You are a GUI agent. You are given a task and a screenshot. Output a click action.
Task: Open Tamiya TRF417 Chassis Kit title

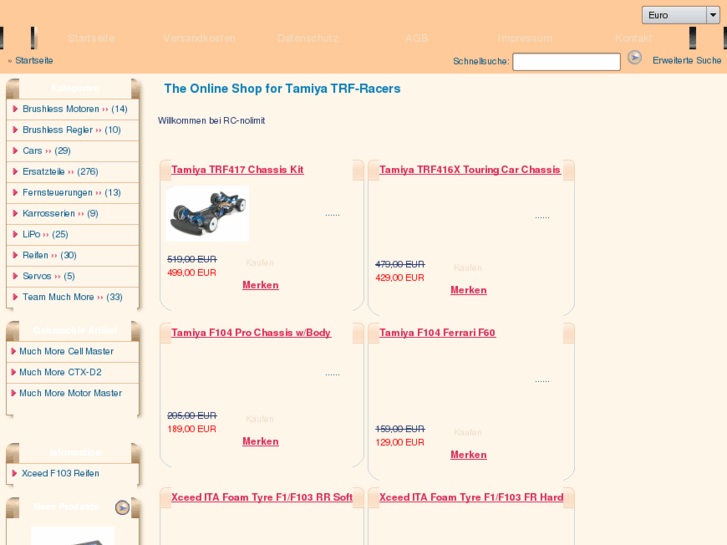[x=237, y=170]
